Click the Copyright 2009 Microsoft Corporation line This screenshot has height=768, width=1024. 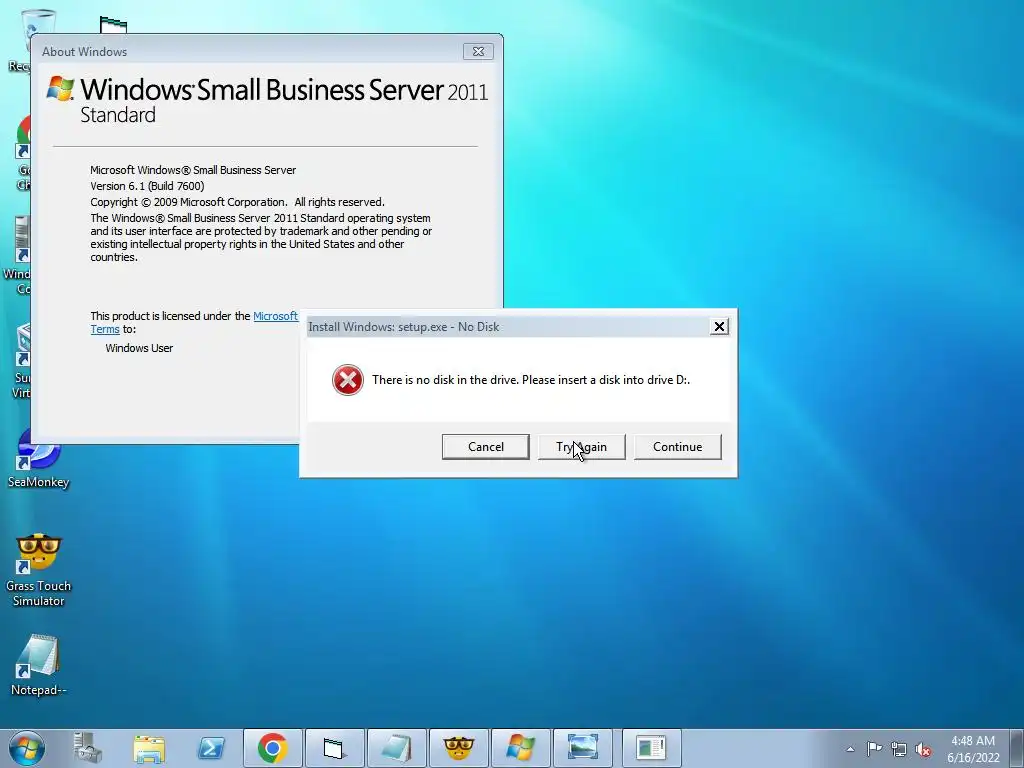(x=237, y=202)
